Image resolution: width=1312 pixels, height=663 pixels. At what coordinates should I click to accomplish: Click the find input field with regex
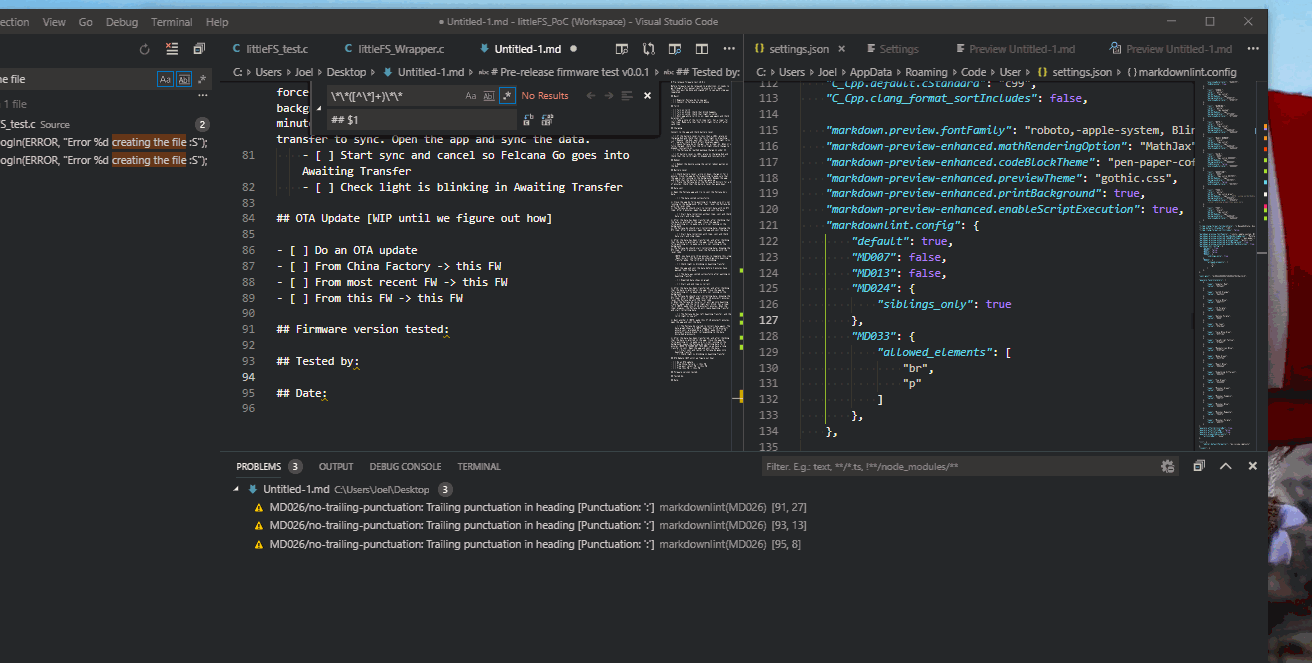[x=394, y=96]
